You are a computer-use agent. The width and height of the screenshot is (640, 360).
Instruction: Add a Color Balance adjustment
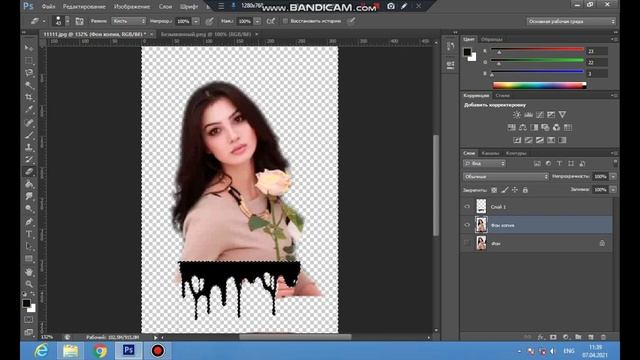[x=522, y=127]
